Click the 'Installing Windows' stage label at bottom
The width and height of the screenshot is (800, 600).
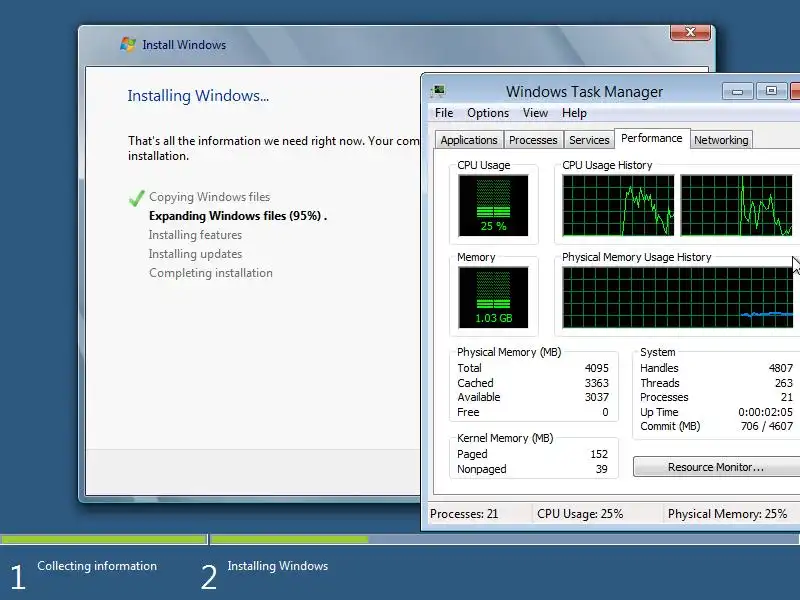tap(278, 566)
